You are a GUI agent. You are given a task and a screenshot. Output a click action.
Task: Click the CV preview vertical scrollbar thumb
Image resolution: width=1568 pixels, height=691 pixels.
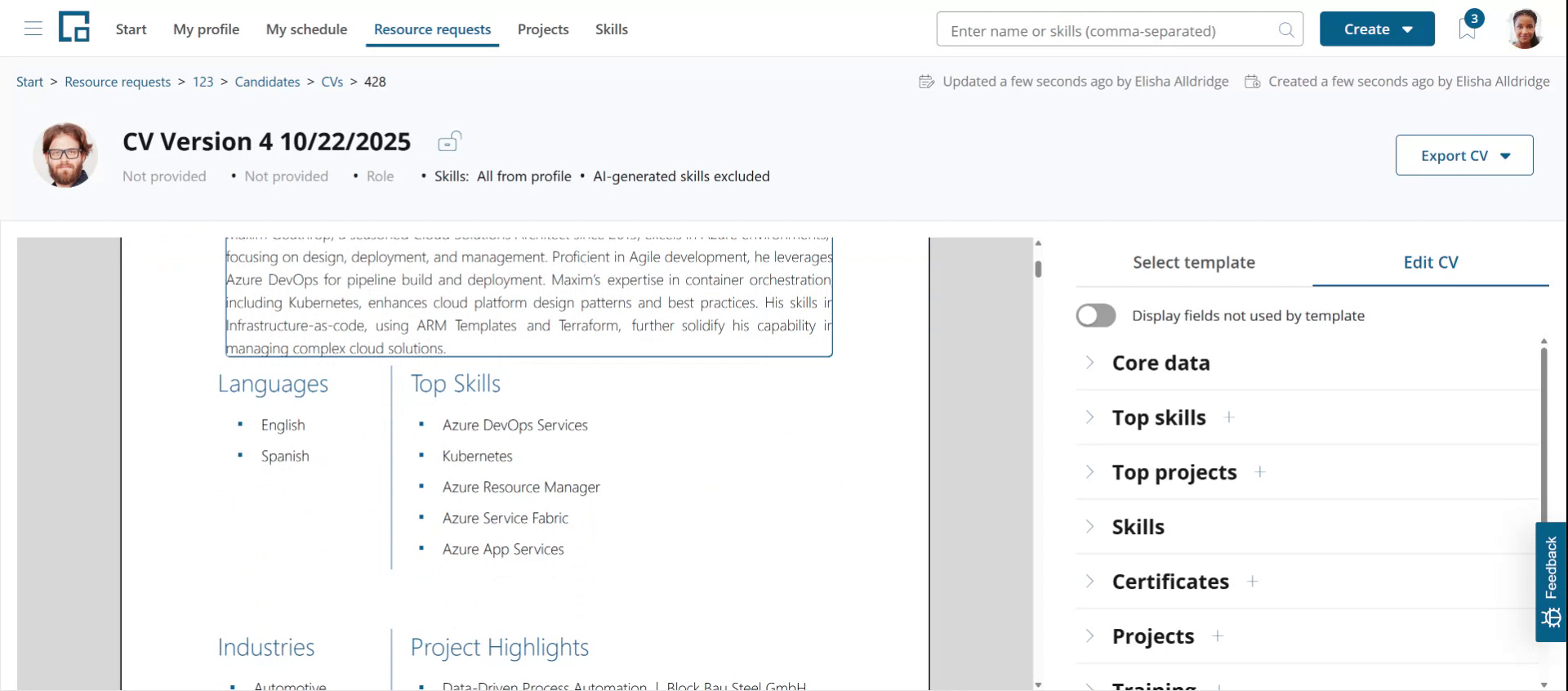coord(1038,269)
